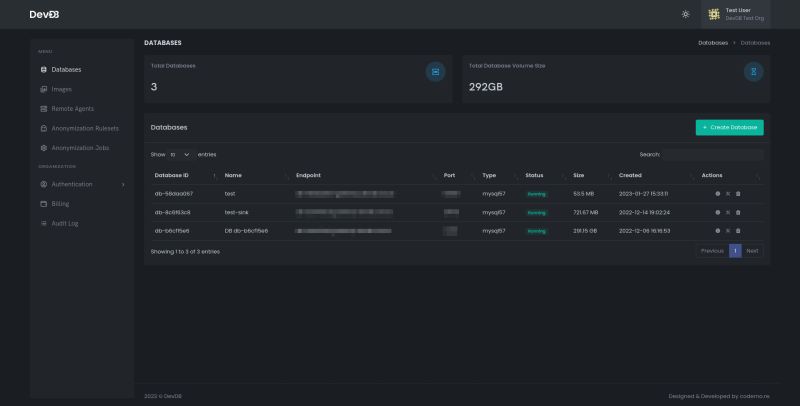
Task: Click database ID db-8c6f63c8
Action: point(172,212)
